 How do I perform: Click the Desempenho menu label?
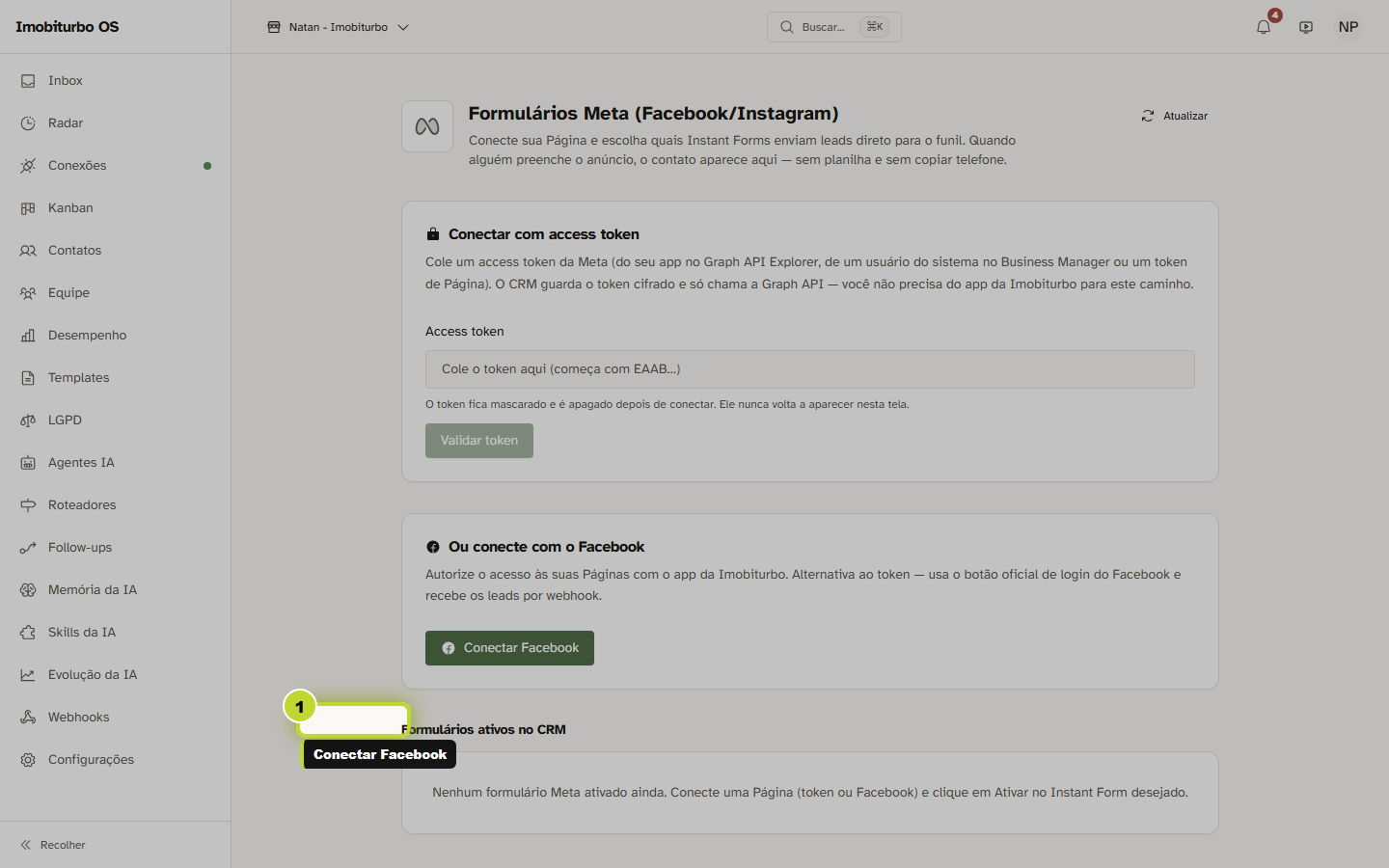[x=87, y=336]
